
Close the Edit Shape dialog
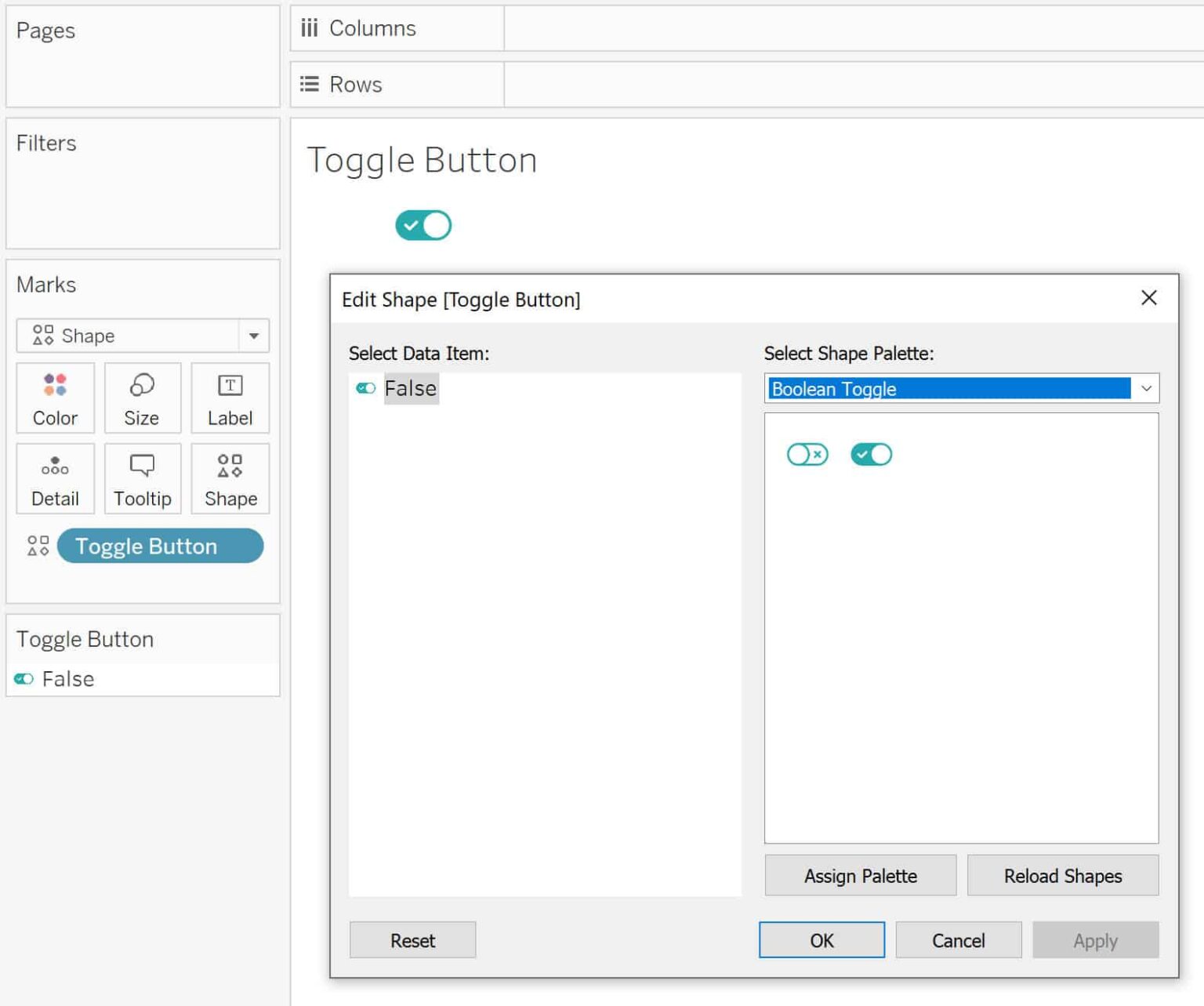click(x=1148, y=298)
